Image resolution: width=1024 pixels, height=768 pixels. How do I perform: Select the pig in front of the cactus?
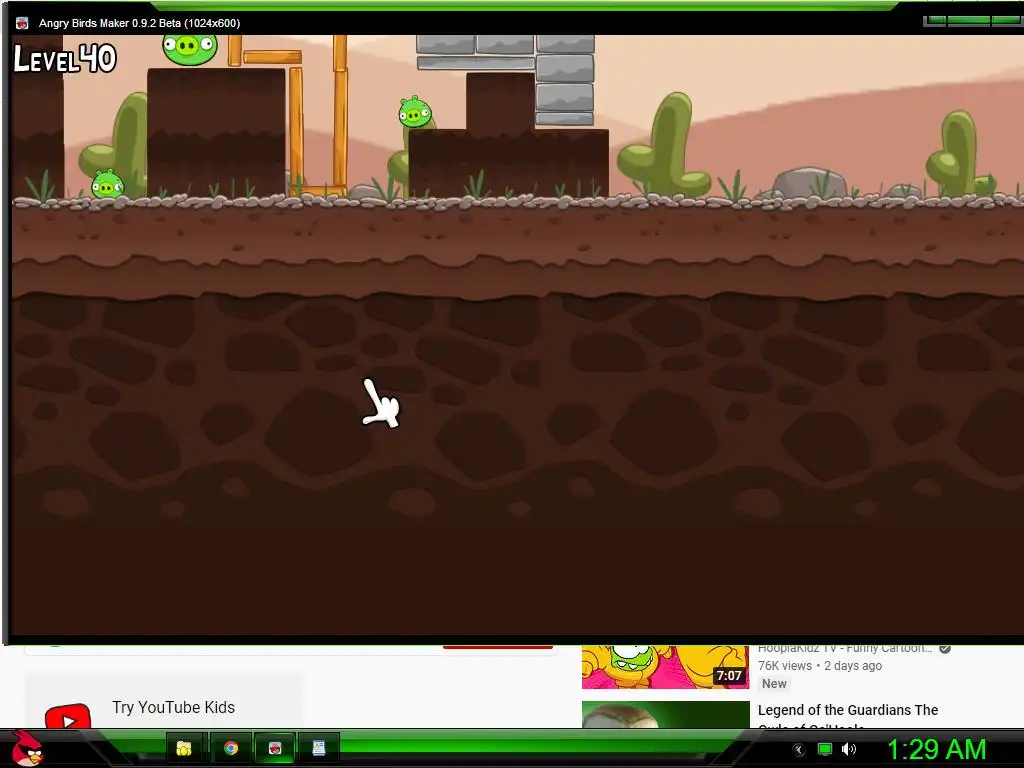pyautogui.click(x=415, y=112)
